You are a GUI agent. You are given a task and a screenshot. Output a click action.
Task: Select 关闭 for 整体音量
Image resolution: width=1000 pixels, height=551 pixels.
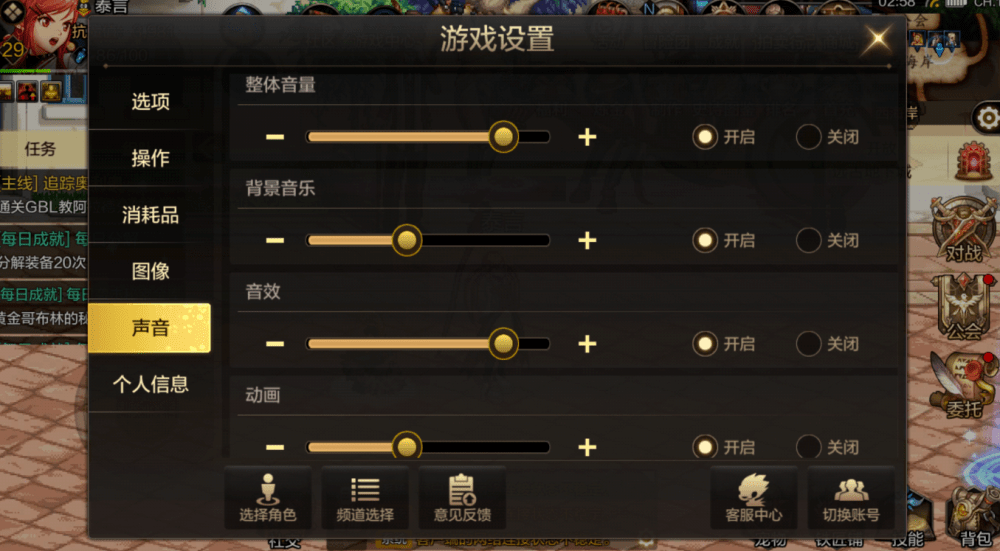tap(827, 137)
